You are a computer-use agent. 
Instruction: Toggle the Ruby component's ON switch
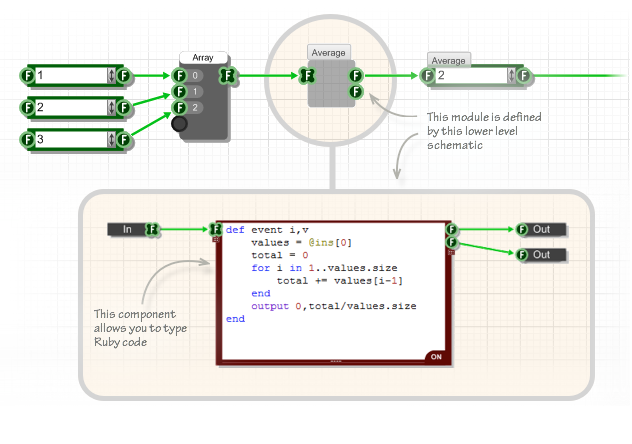pyautogui.click(x=436, y=357)
